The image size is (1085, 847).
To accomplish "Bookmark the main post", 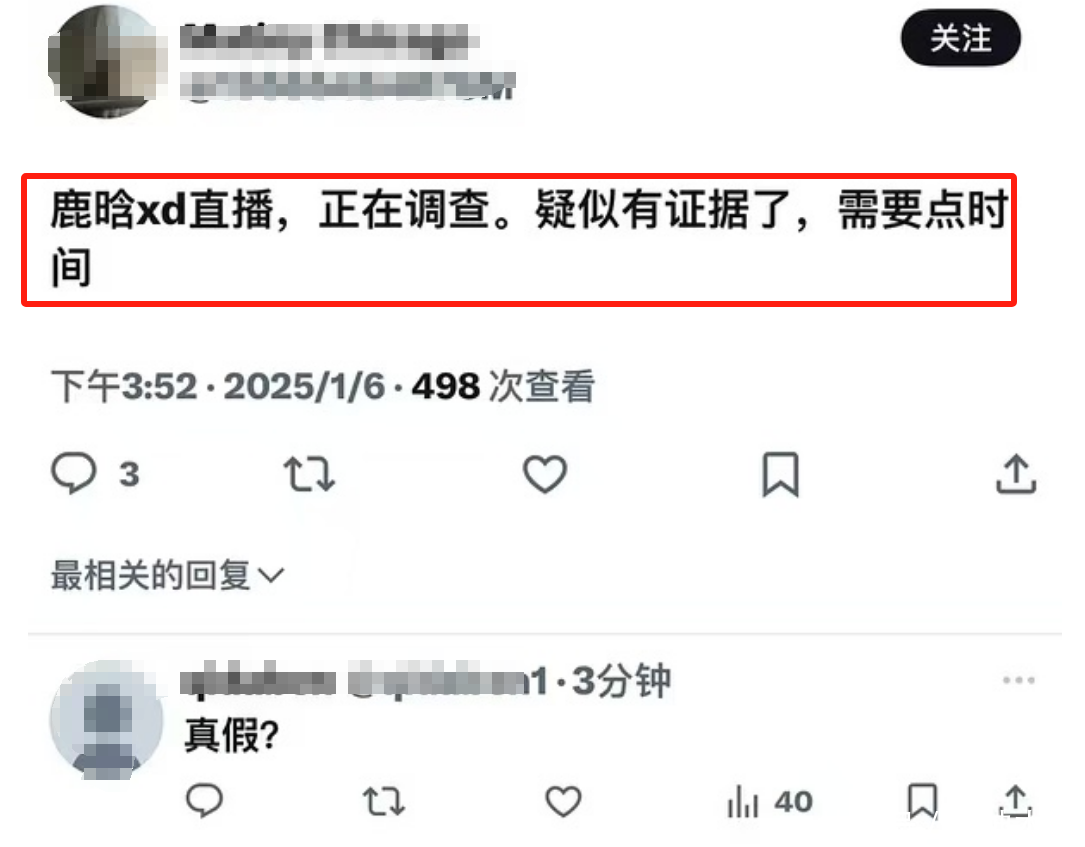I will pyautogui.click(x=781, y=475).
